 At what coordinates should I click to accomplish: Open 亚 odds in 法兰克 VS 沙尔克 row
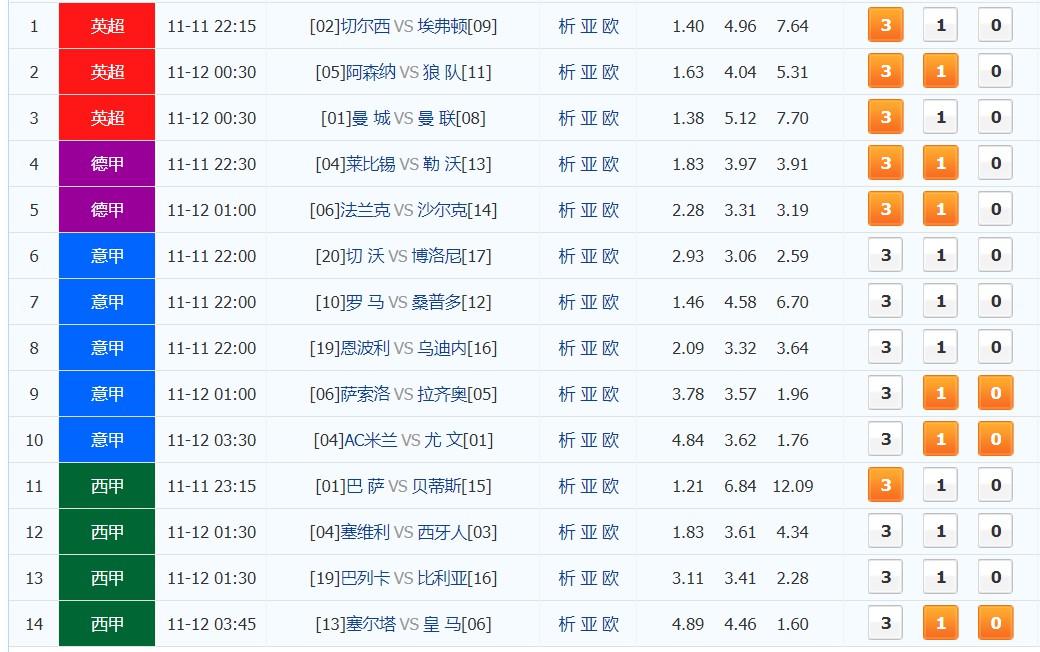point(588,210)
